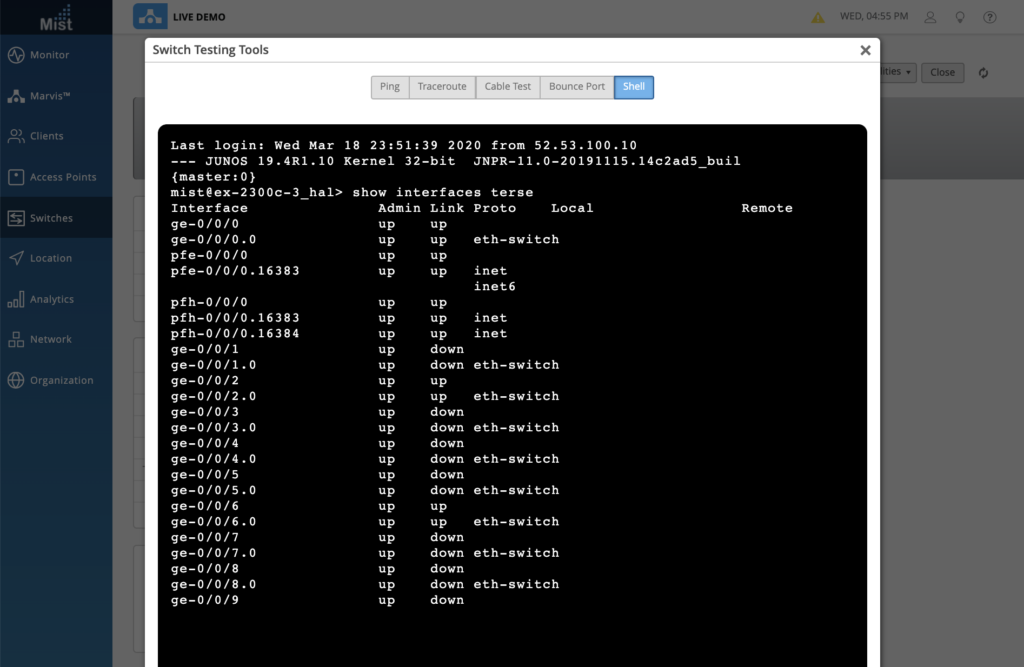
Task: Open the user account icon
Action: click(929, 16)
